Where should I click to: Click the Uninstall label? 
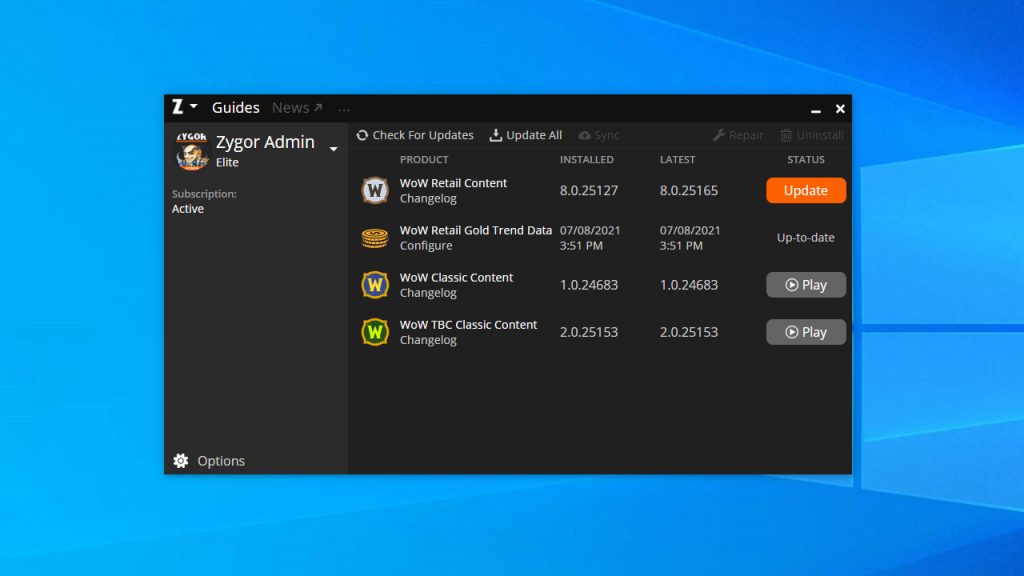[820, 135]
